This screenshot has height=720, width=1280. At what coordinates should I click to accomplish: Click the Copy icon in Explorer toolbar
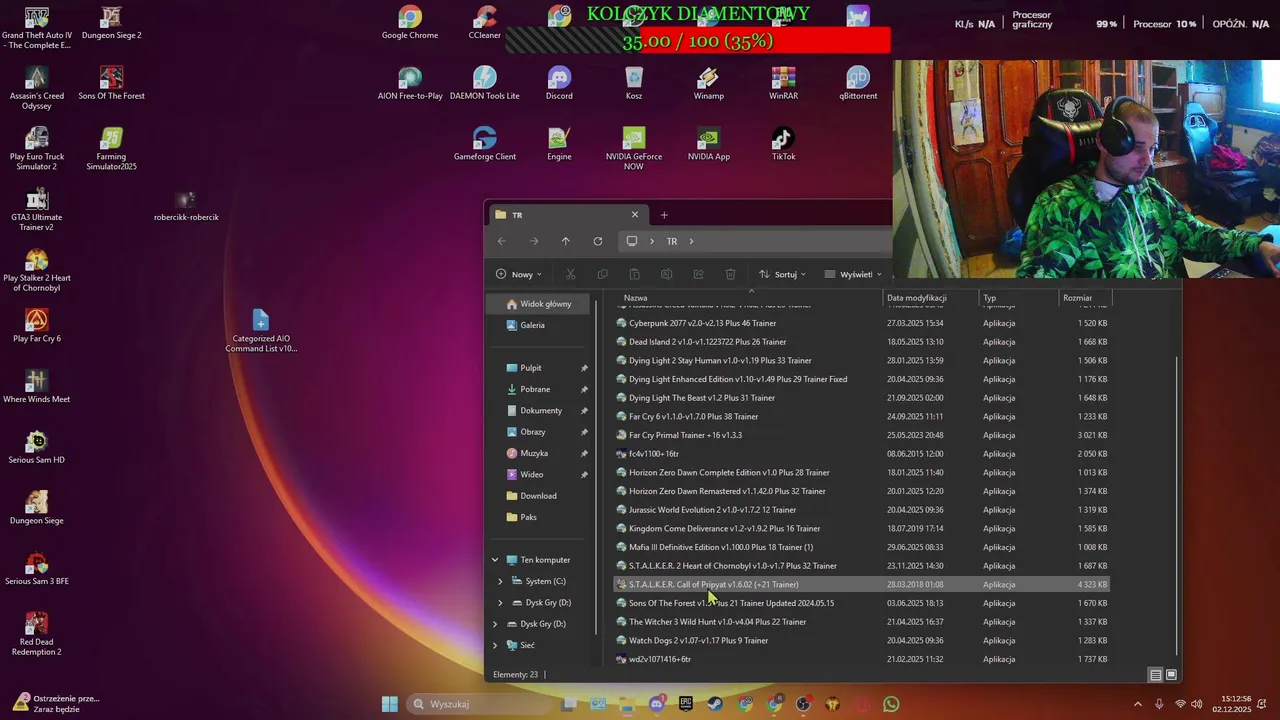click(x=602, y=274)
